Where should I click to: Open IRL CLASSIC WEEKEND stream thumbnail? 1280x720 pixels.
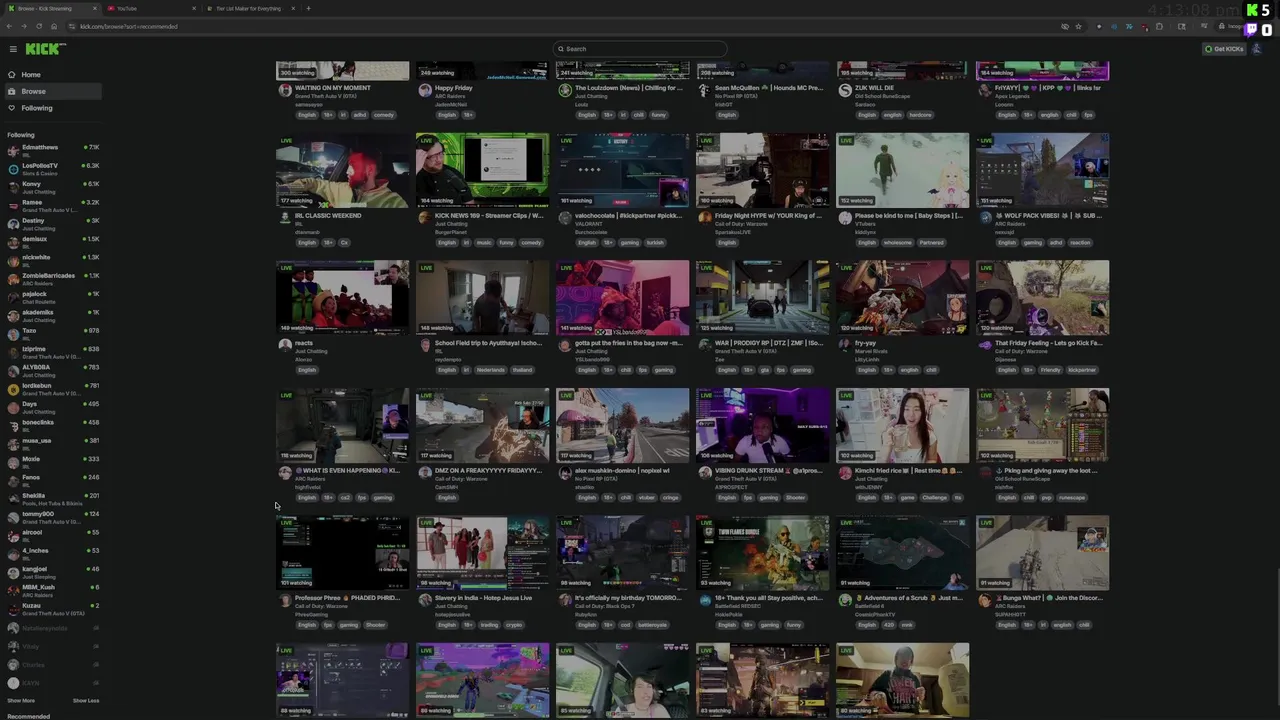[343, 170]
